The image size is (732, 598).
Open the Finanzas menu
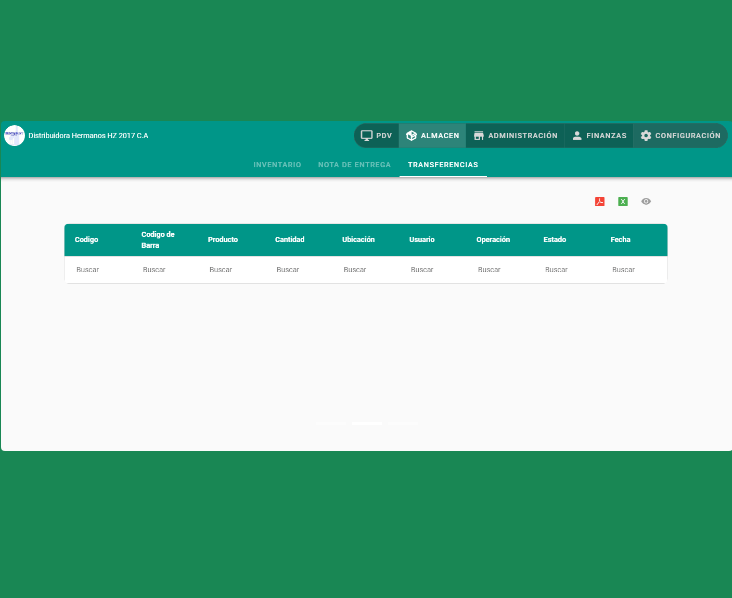click(x=599, y=135)
